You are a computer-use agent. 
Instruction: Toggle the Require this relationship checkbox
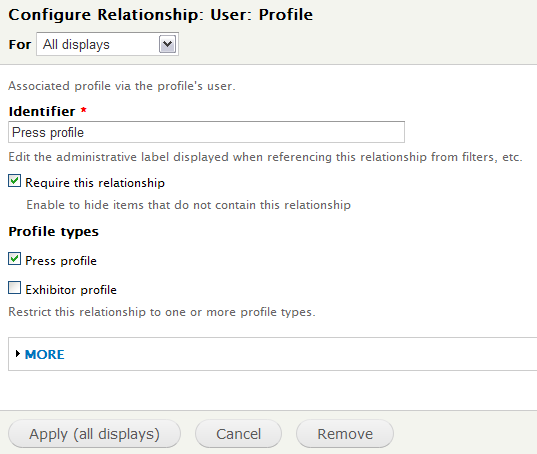pos(14,181)
